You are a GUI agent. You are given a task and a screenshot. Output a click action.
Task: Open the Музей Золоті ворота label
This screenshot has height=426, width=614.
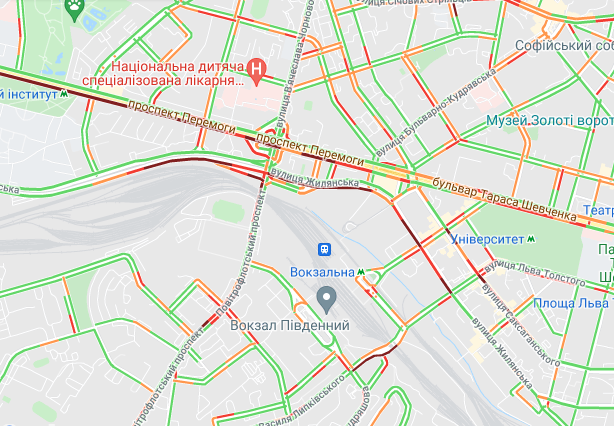click(550, 121)
